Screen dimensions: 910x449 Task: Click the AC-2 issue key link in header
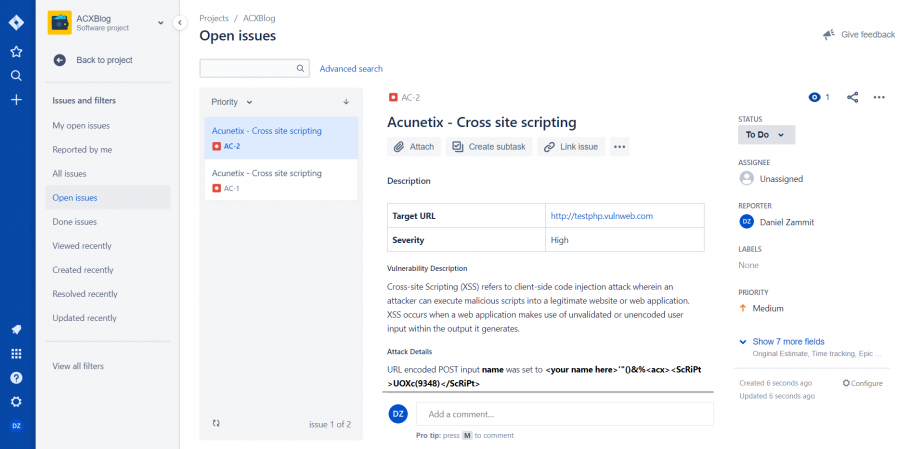pos(410,97)
